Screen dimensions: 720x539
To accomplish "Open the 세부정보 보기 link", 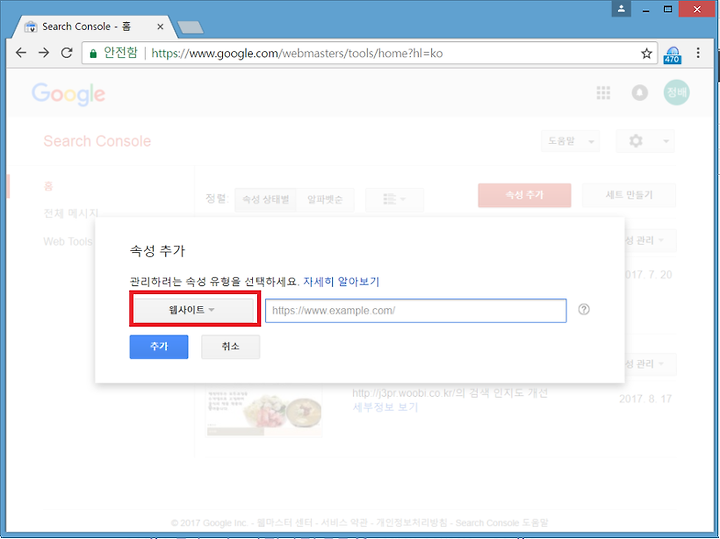I will (385, 407).
